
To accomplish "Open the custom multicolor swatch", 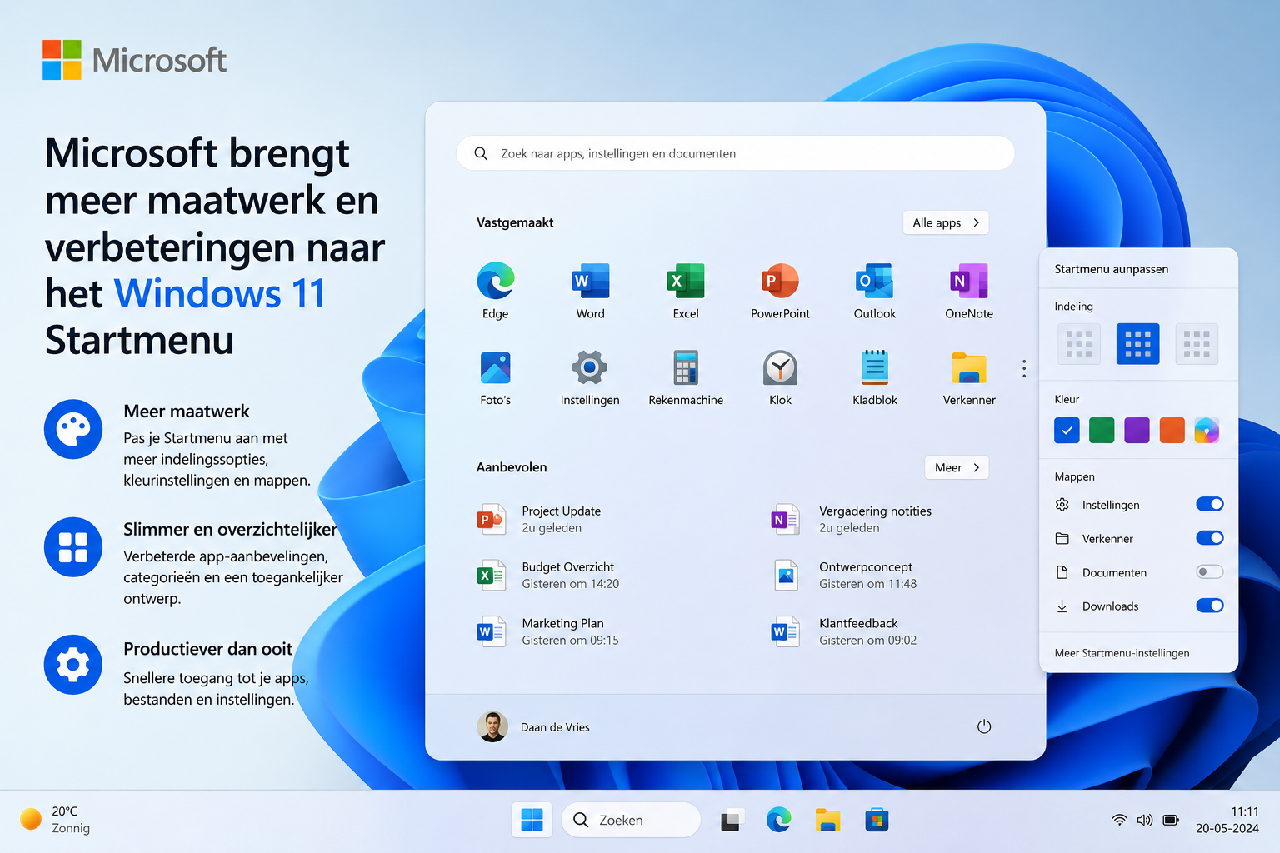I will (x=1207, y=430).
